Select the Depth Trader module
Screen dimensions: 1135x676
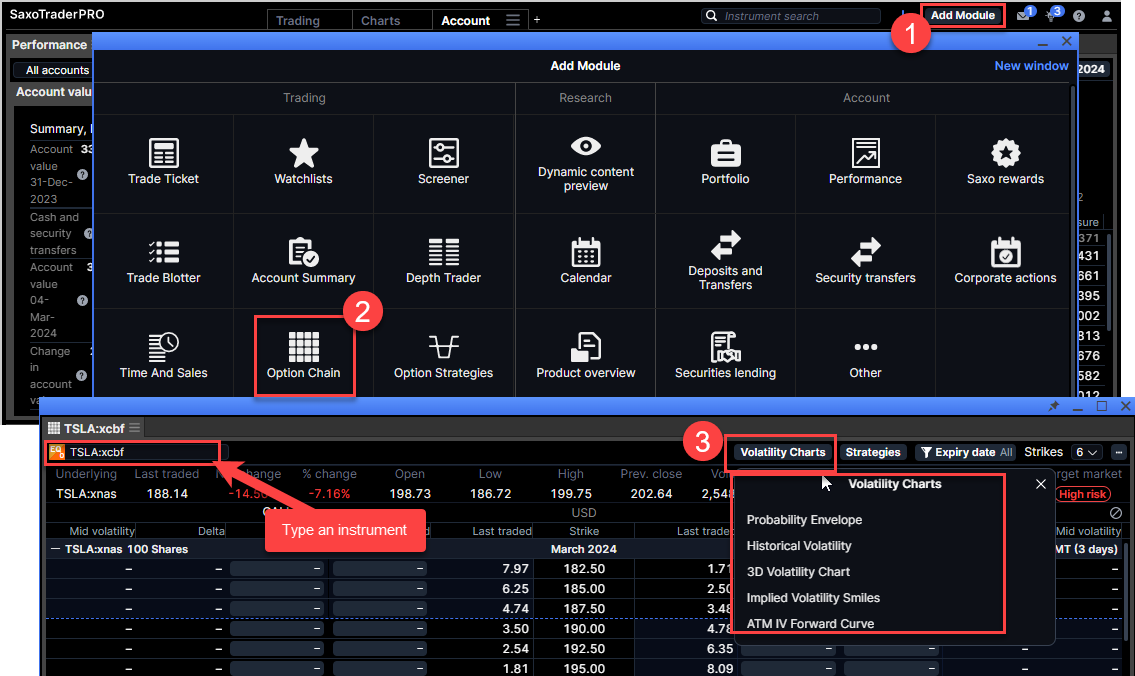click(x=444, y=258)
